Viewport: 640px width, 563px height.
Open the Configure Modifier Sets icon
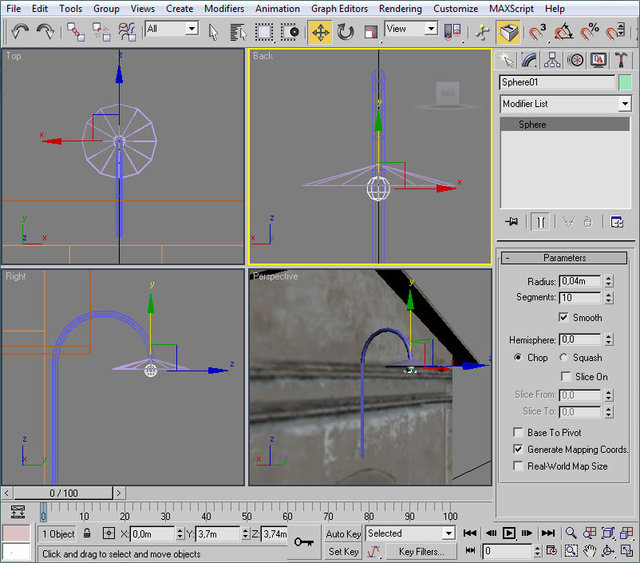pos(617,221)
